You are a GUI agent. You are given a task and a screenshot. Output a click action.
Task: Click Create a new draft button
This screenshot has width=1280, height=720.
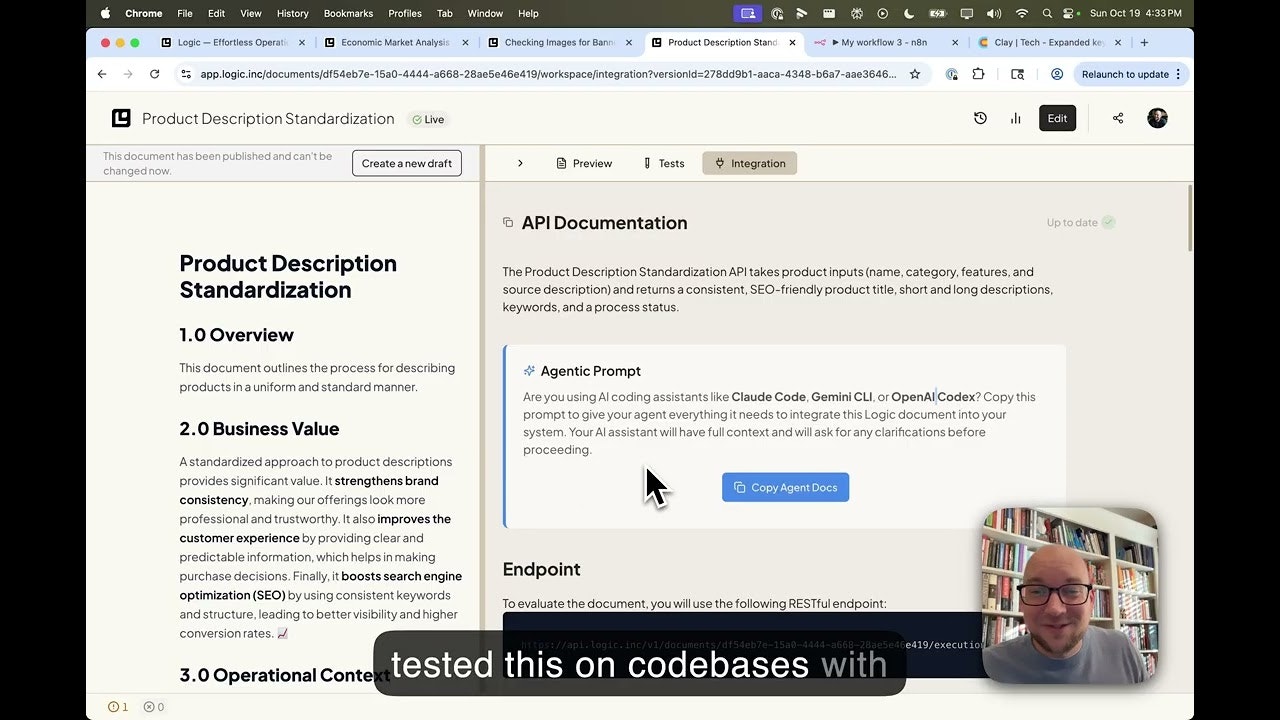[406, 163]
